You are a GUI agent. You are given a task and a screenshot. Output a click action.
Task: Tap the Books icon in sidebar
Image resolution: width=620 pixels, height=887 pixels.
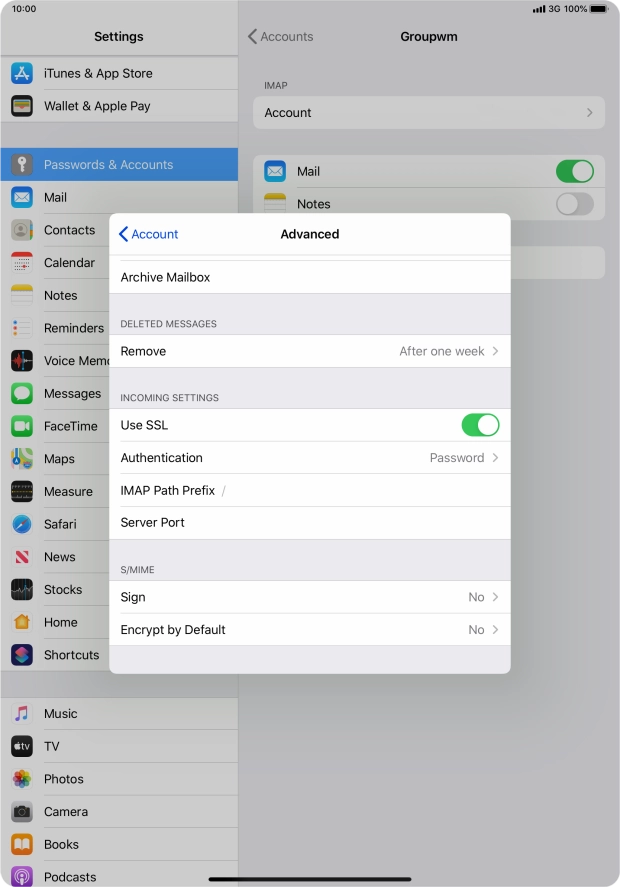coord(22,844)
